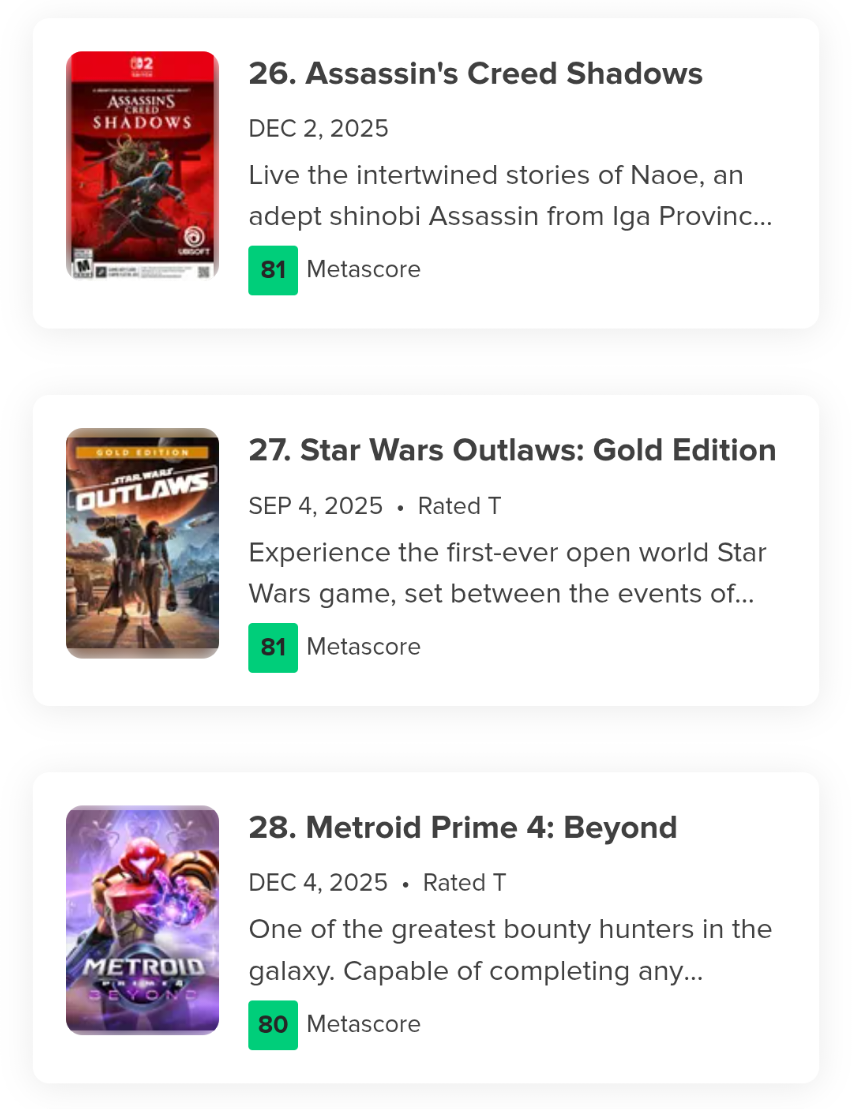Click the "28. Metroid Prime 4: Beyond" title
Viewport: 853px width, 1109px height.
pyautogui.click(x=462, y=827)
